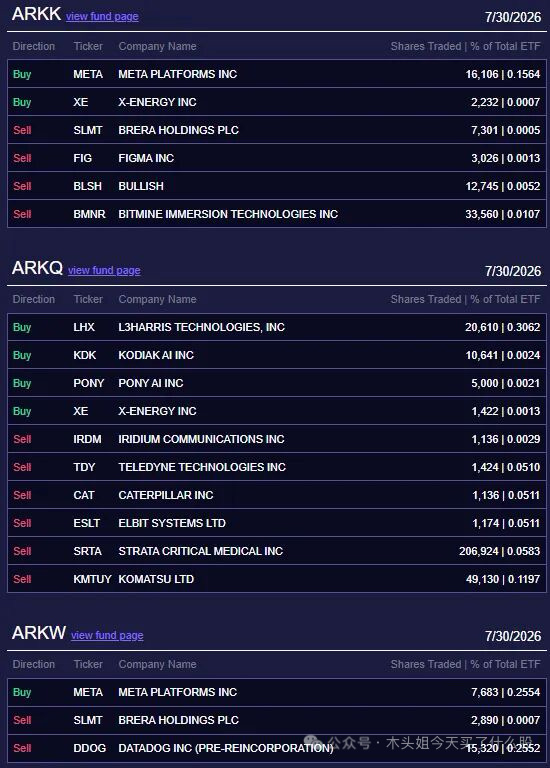Click the Ticker column header in ARKK
The image size is (550, 768).
[88, 46]
